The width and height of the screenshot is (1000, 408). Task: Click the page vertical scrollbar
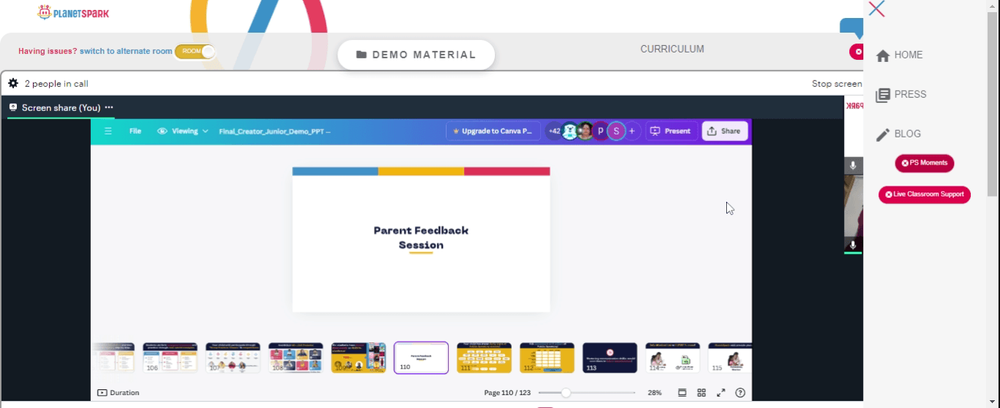coord(993,102)
